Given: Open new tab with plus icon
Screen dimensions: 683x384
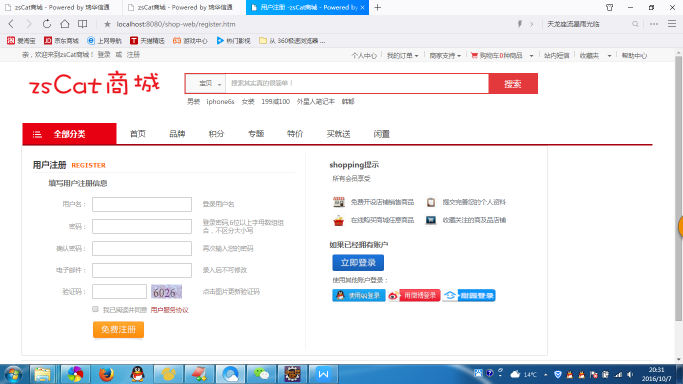Looking at the screenshot, I should click(x=378, y=7).
